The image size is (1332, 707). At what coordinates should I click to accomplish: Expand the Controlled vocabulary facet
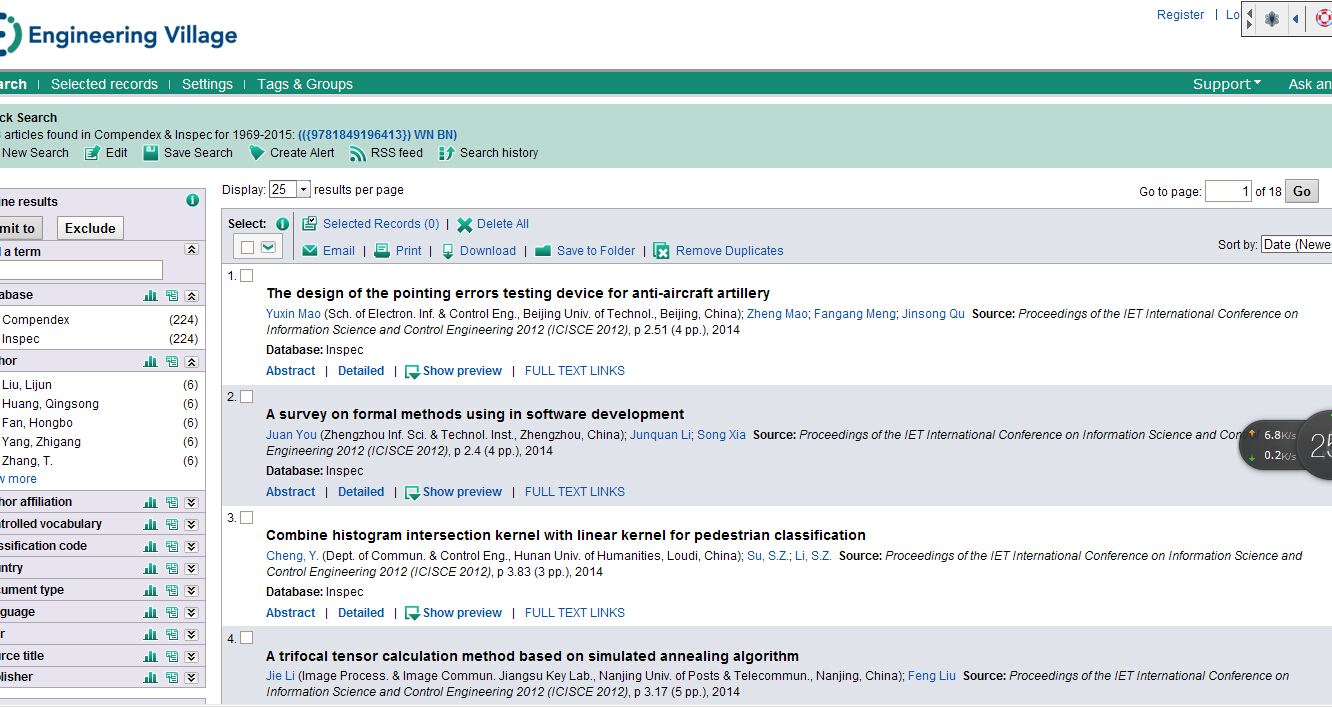(x=192, y=524)
